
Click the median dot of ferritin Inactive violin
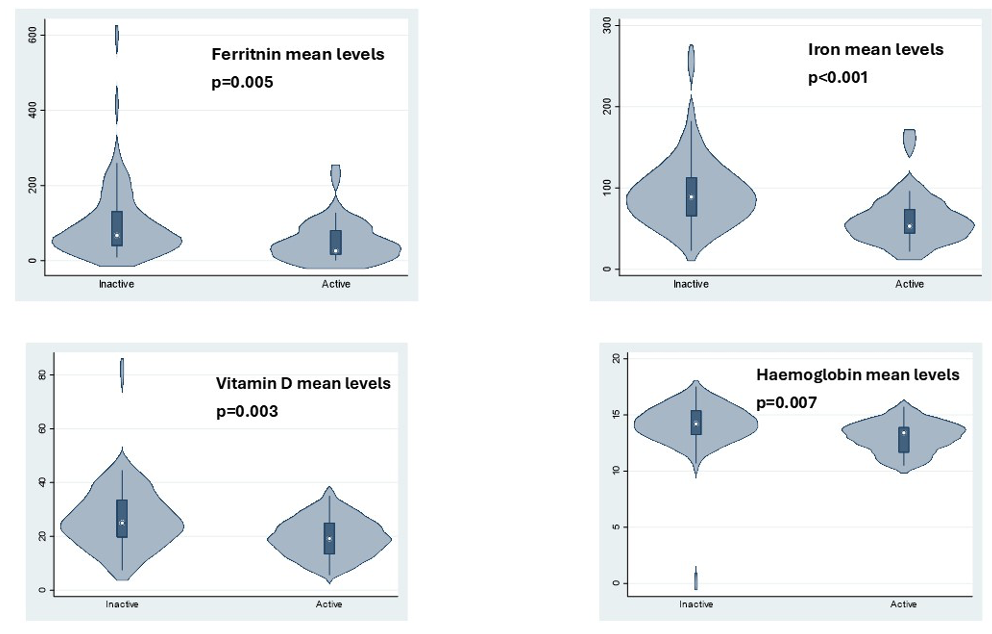tap(117, 235)
